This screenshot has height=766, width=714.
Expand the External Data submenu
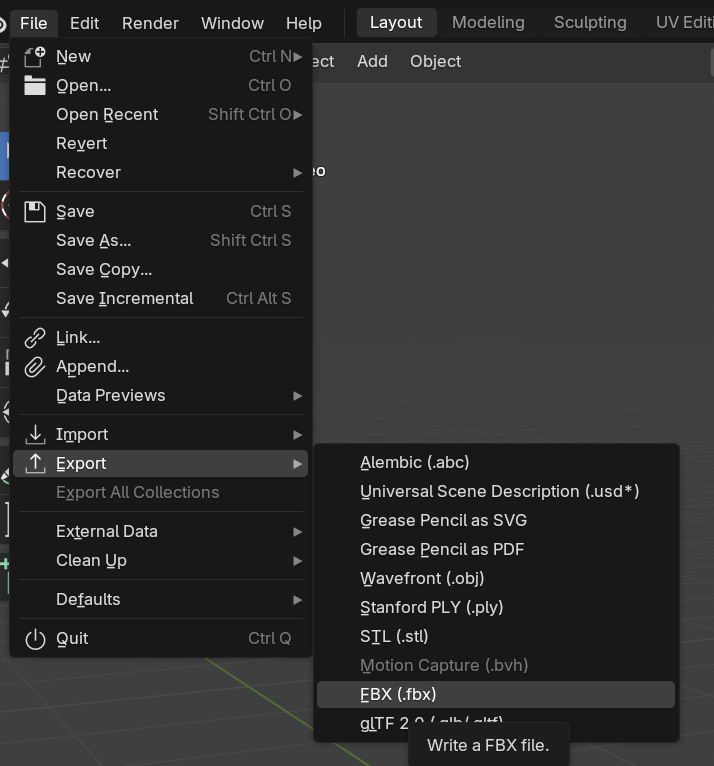tap(161, 532)
